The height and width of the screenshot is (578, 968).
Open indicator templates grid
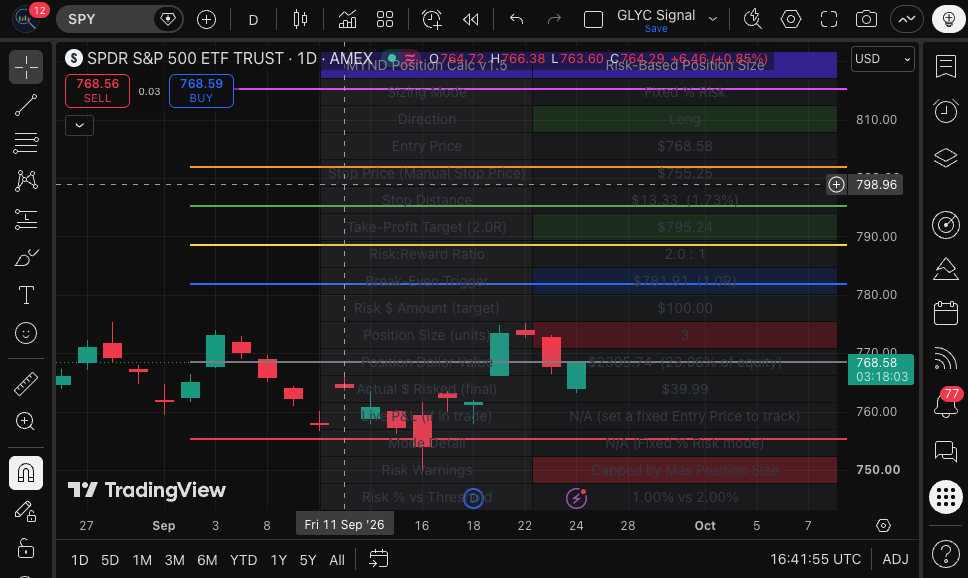tap(385, 20)
